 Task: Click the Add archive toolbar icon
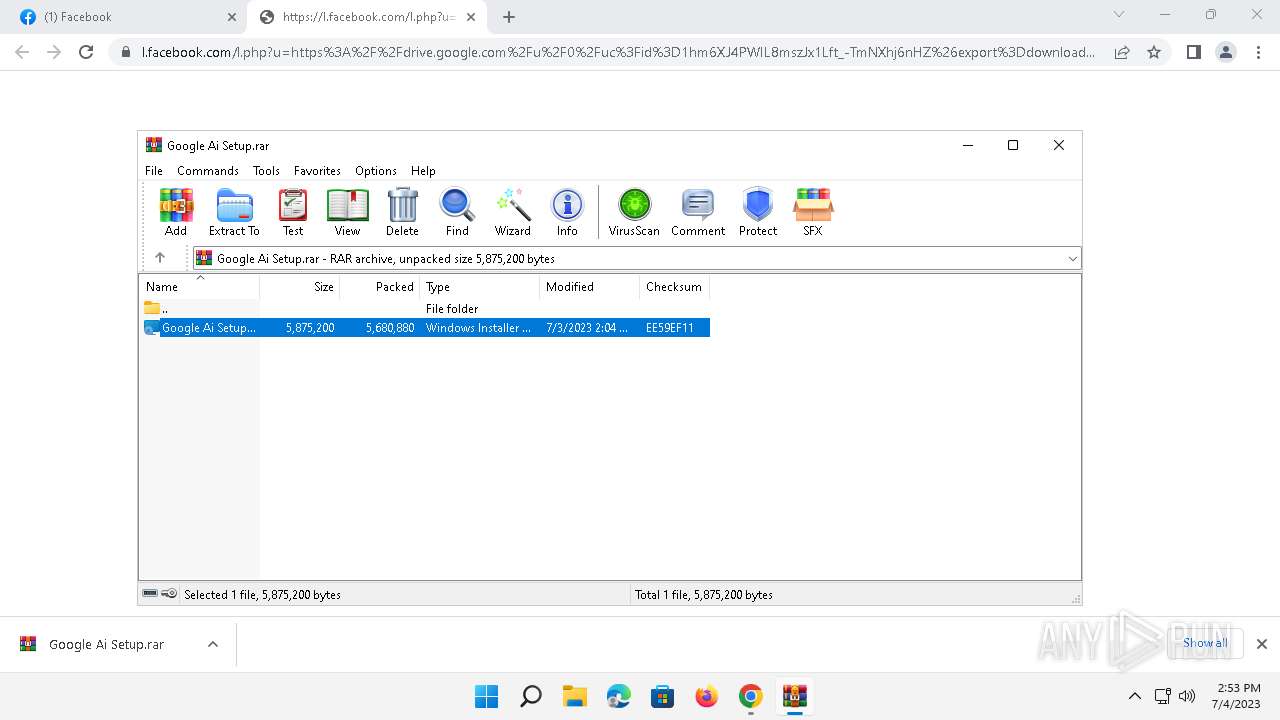click(176, 213)
